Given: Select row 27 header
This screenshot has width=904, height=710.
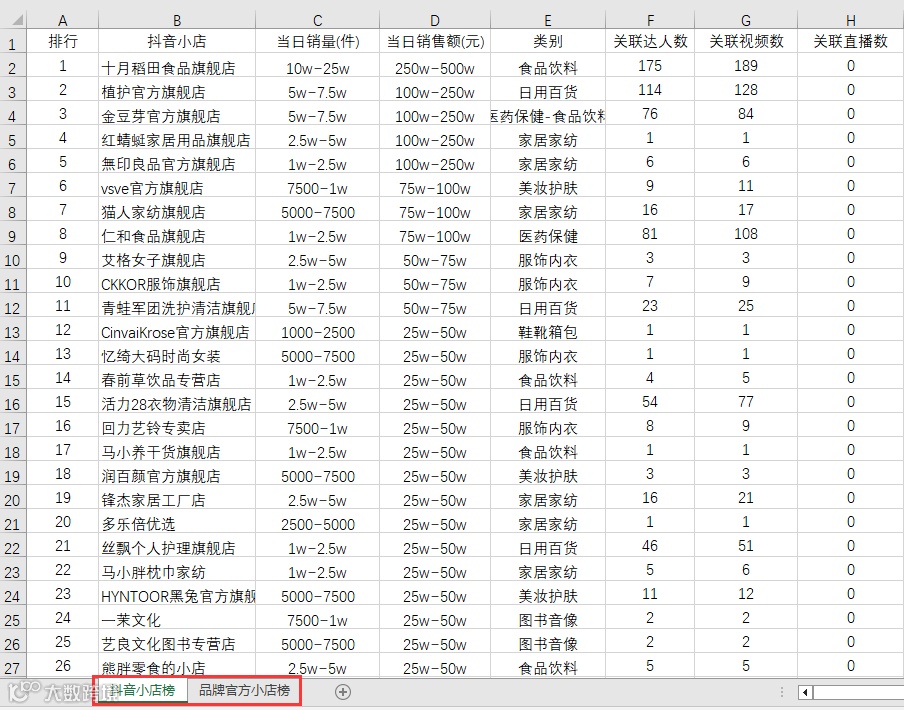Looking at the screenshot, I should pos(13,666).
